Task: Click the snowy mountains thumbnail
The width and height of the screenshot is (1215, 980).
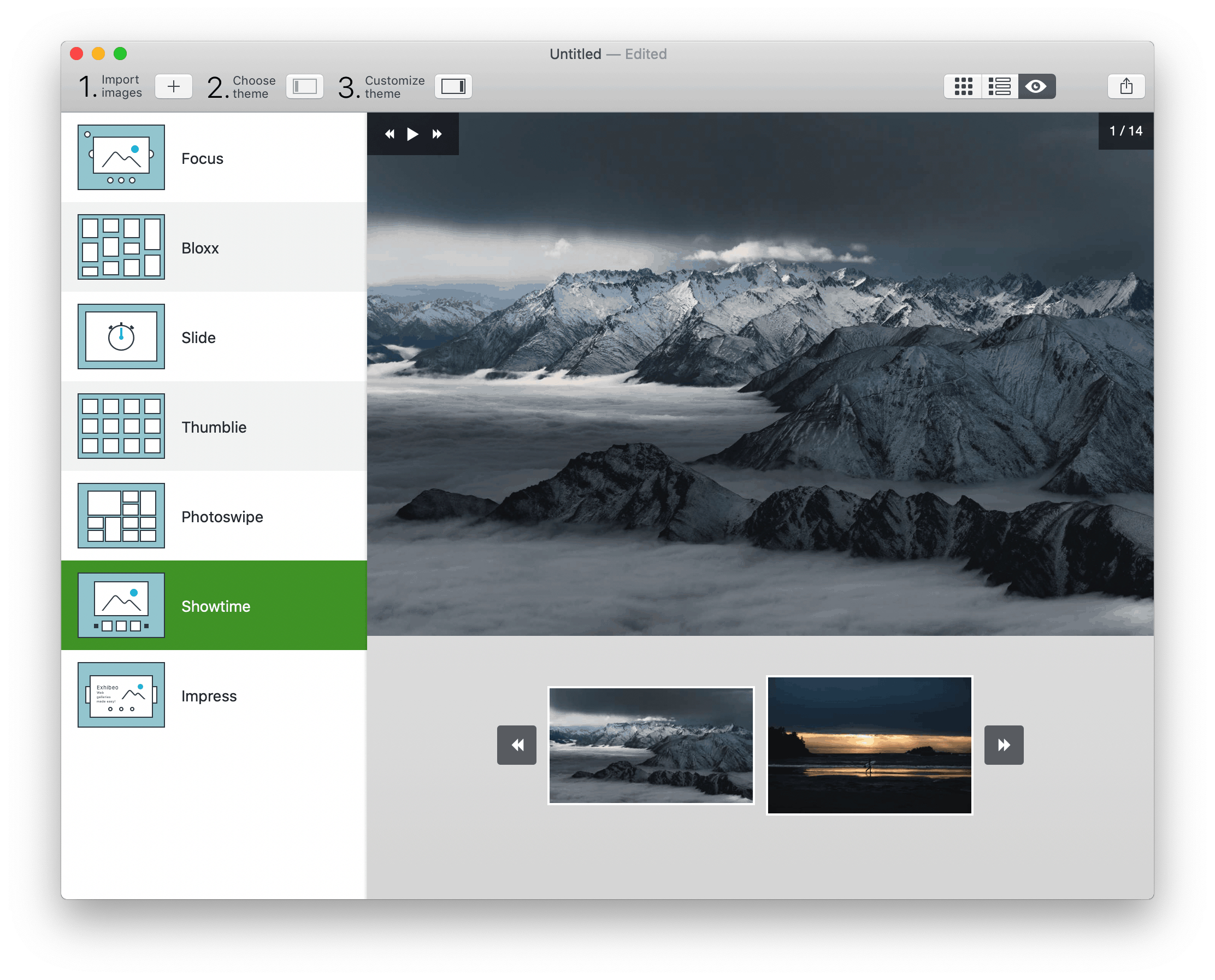Action: (x=651, y=745)
